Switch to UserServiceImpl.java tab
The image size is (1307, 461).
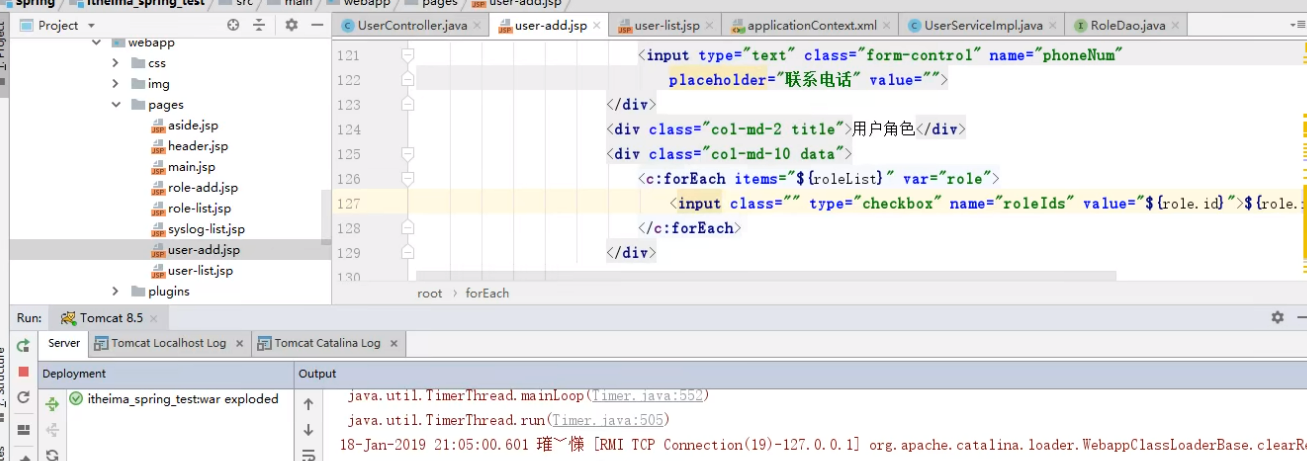(982, 26)
